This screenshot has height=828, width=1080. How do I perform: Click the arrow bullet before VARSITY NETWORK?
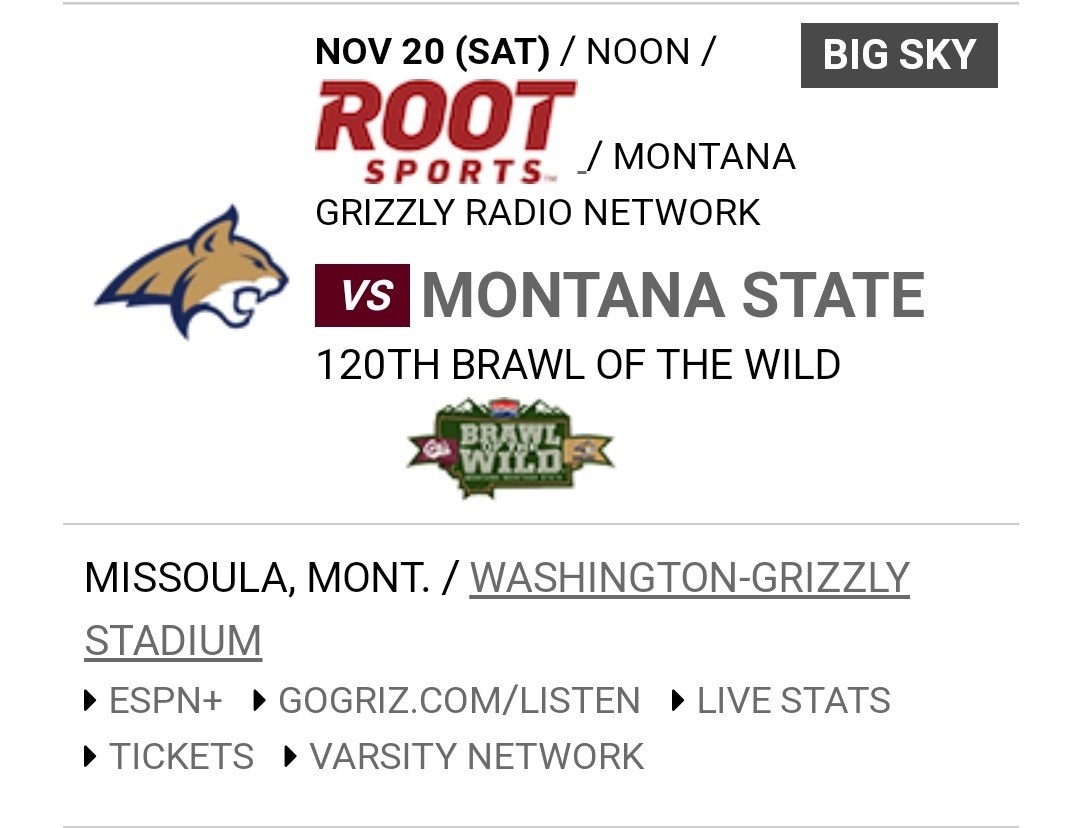292,757
